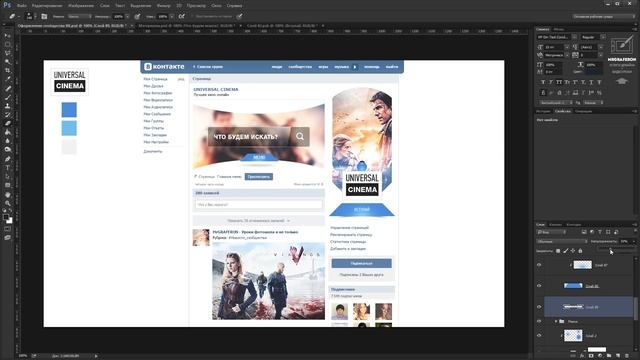This screenshot has width=640, height=360.
Task: Create a new layer via Layers panel footer
Action: click(x=618, y=356)
